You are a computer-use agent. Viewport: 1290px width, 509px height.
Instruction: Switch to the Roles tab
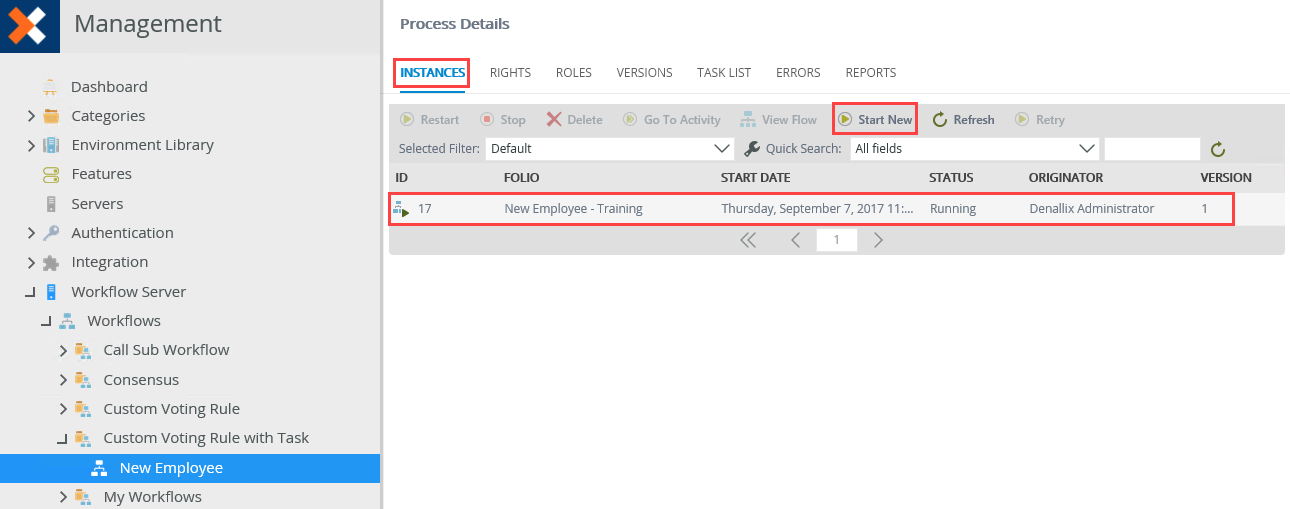[574, 73]
